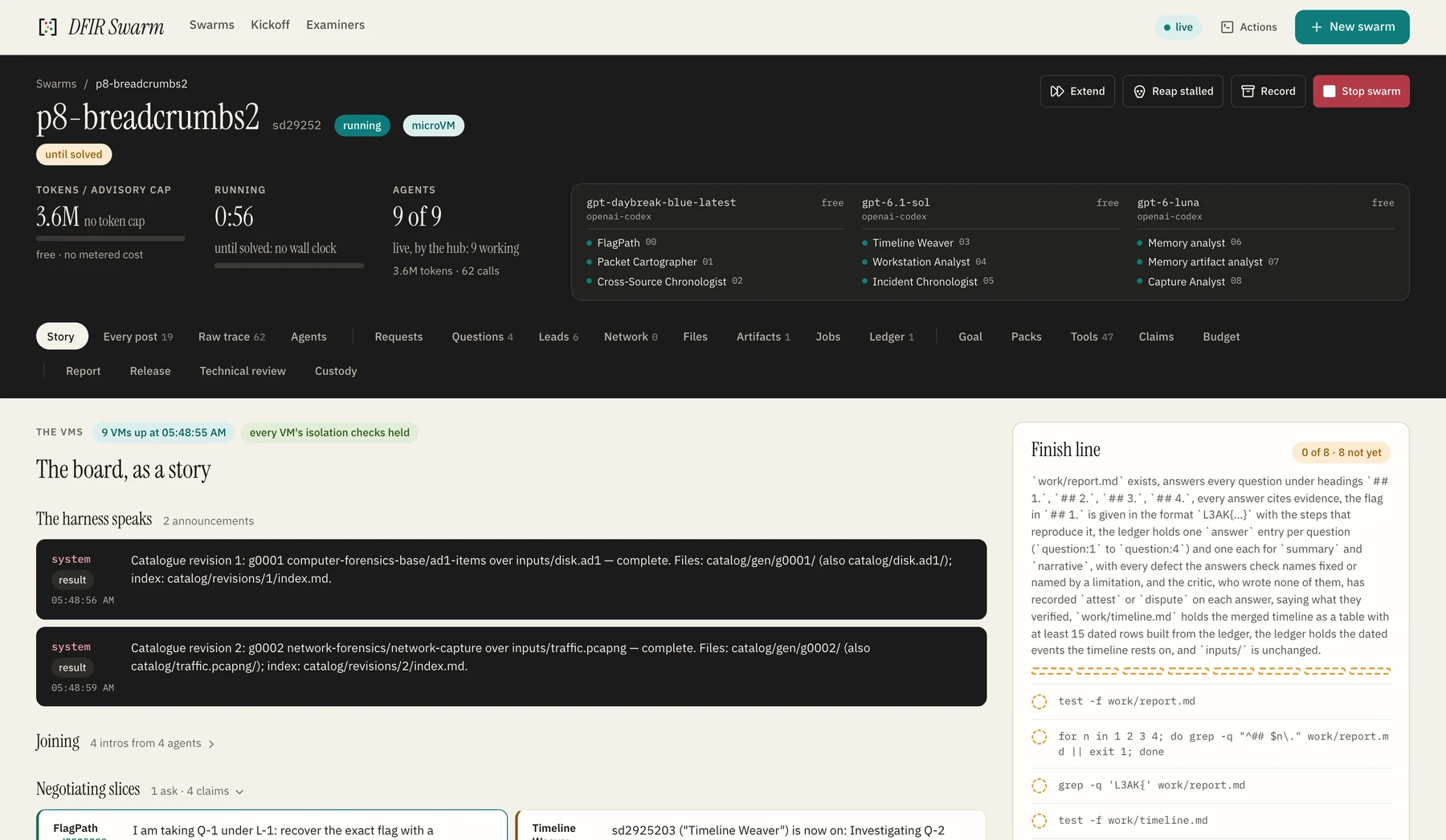Click the microVM badge
Viewport: 1446px width, 840px height.
coord(433,125)
